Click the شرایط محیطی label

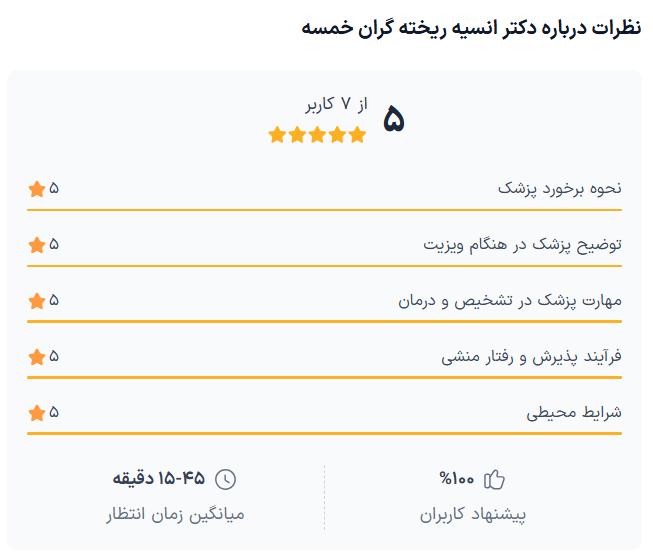pyautogui.click(x=574, y=413)
